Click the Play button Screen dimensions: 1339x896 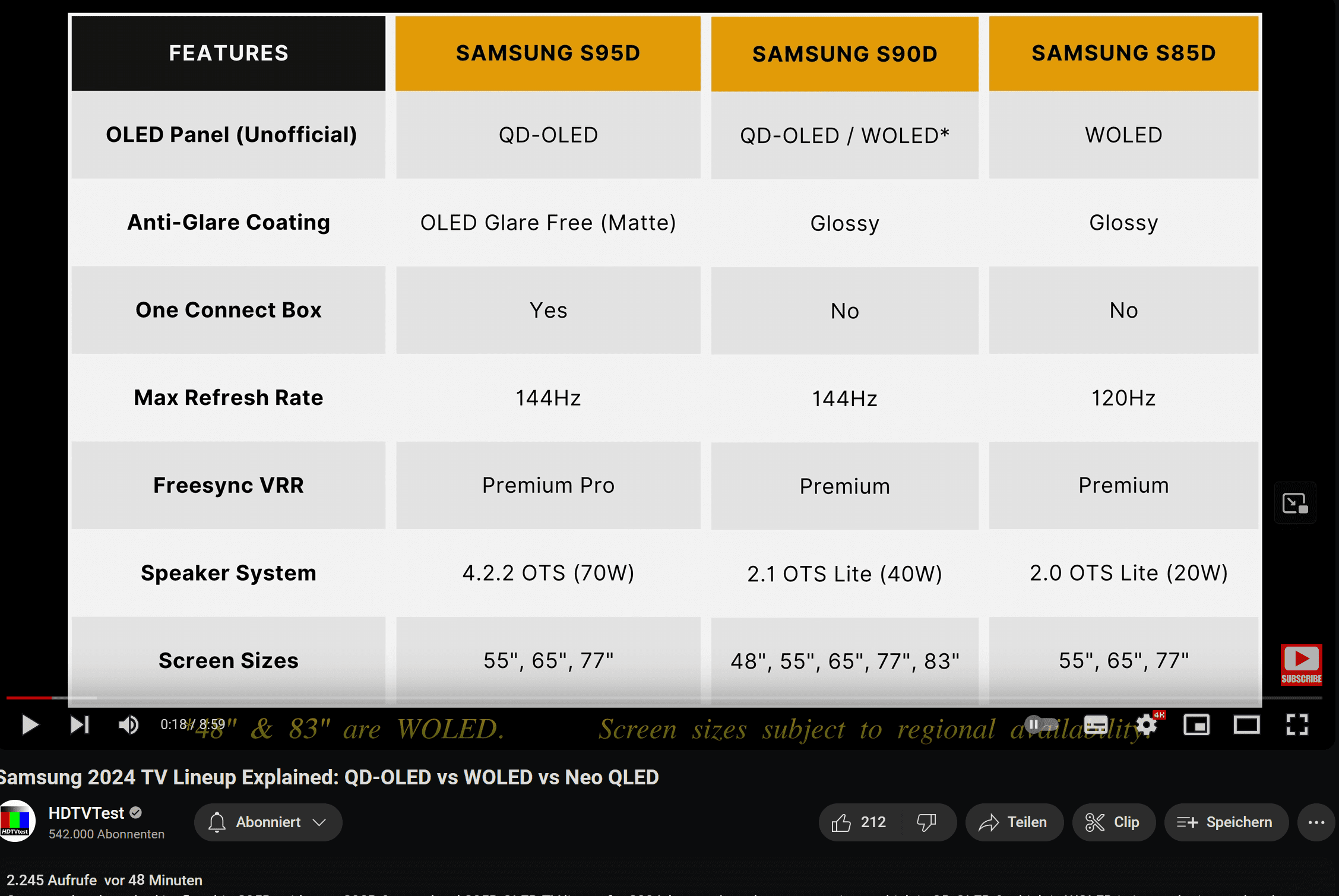coord(29,725)
